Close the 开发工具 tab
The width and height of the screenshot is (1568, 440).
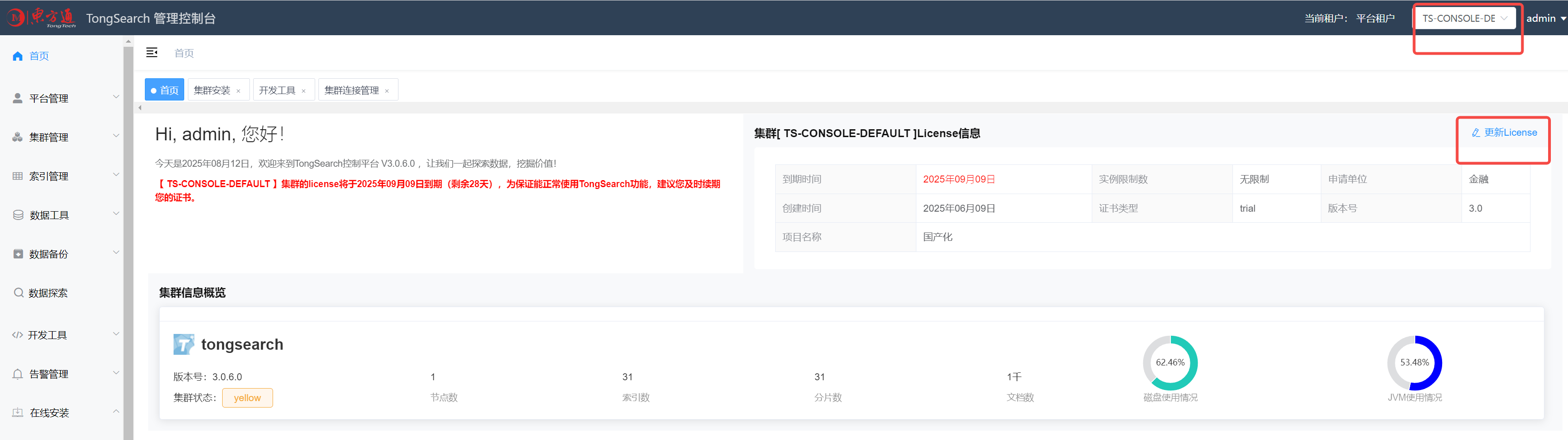pyautogui.click(x=304, y=91)
